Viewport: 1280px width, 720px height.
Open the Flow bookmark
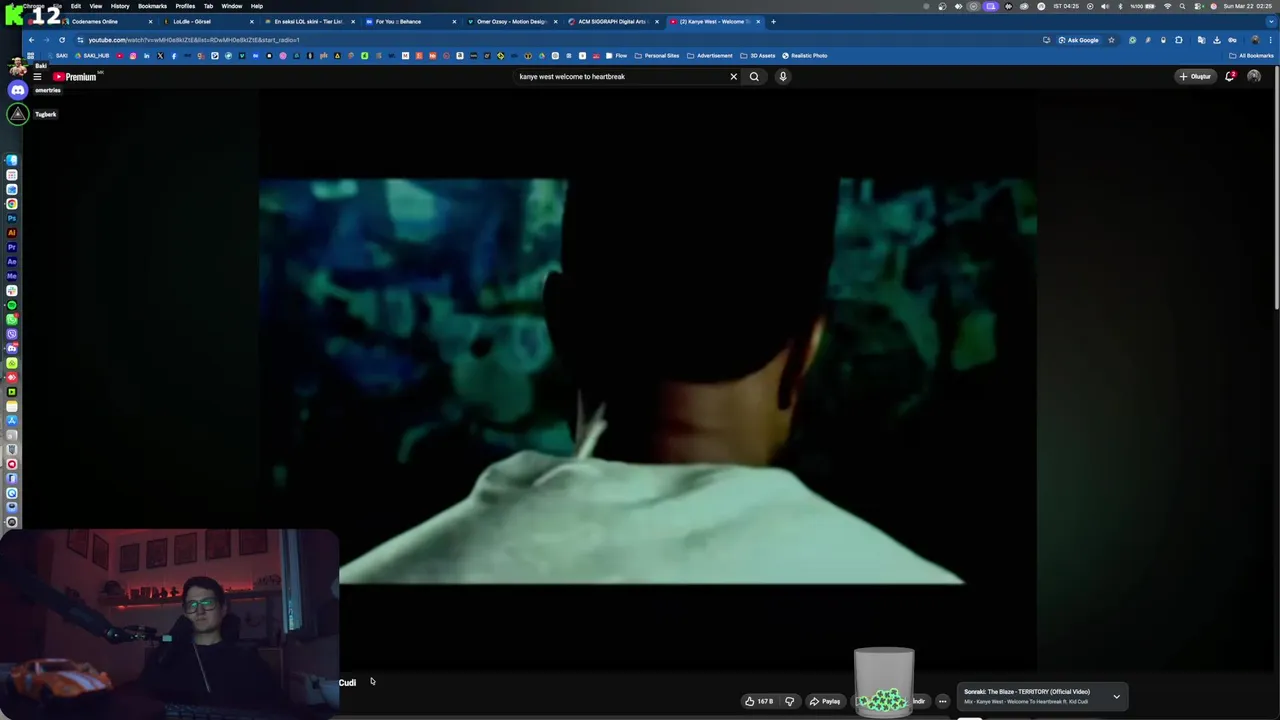tap(617, 56)
